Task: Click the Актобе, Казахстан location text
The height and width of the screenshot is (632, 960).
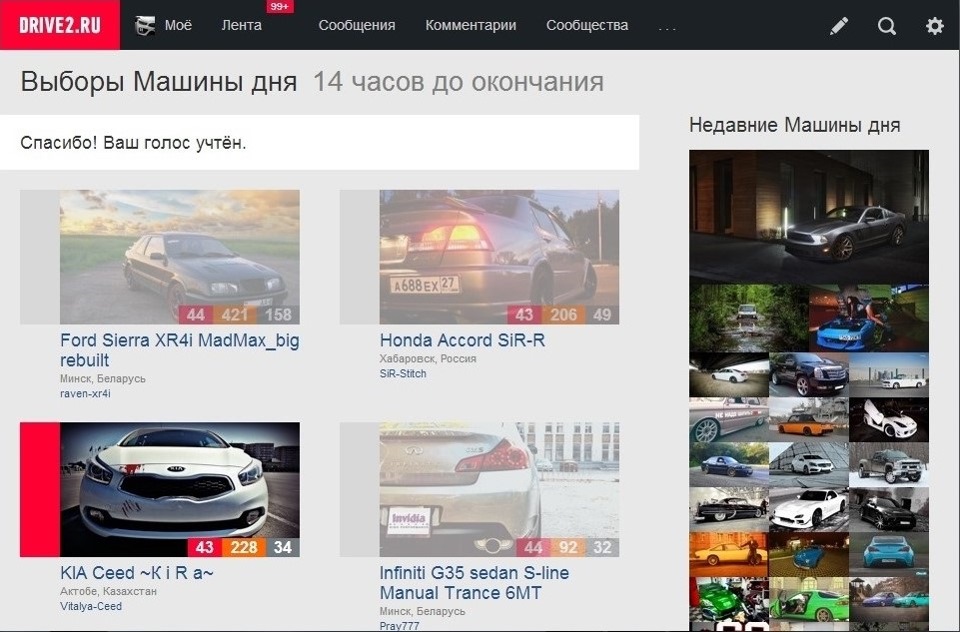Action: coord(108,592)
